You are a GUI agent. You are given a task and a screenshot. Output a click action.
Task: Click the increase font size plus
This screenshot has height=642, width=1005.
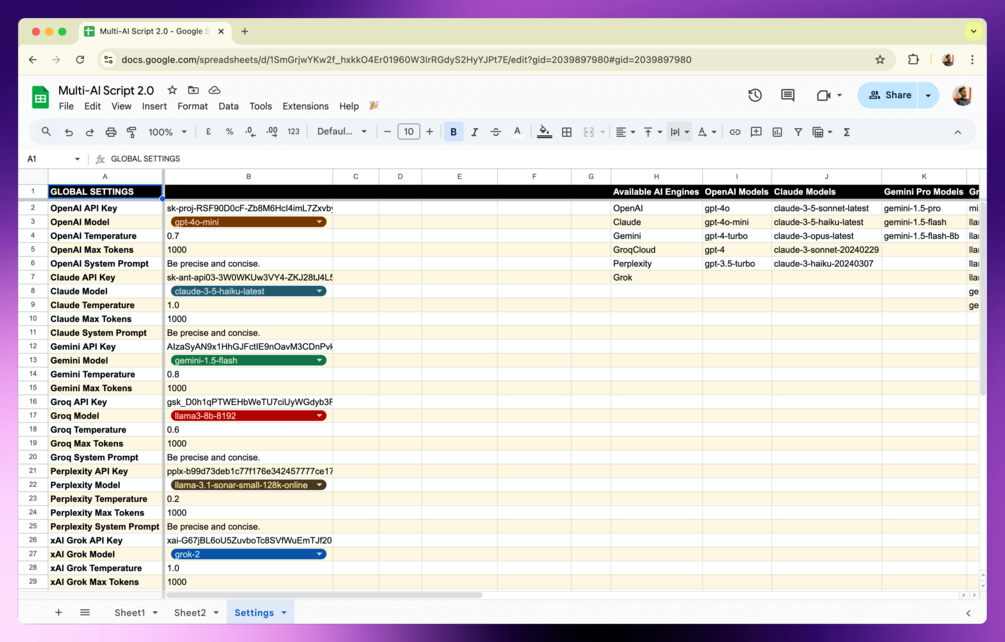pos(429,132)
